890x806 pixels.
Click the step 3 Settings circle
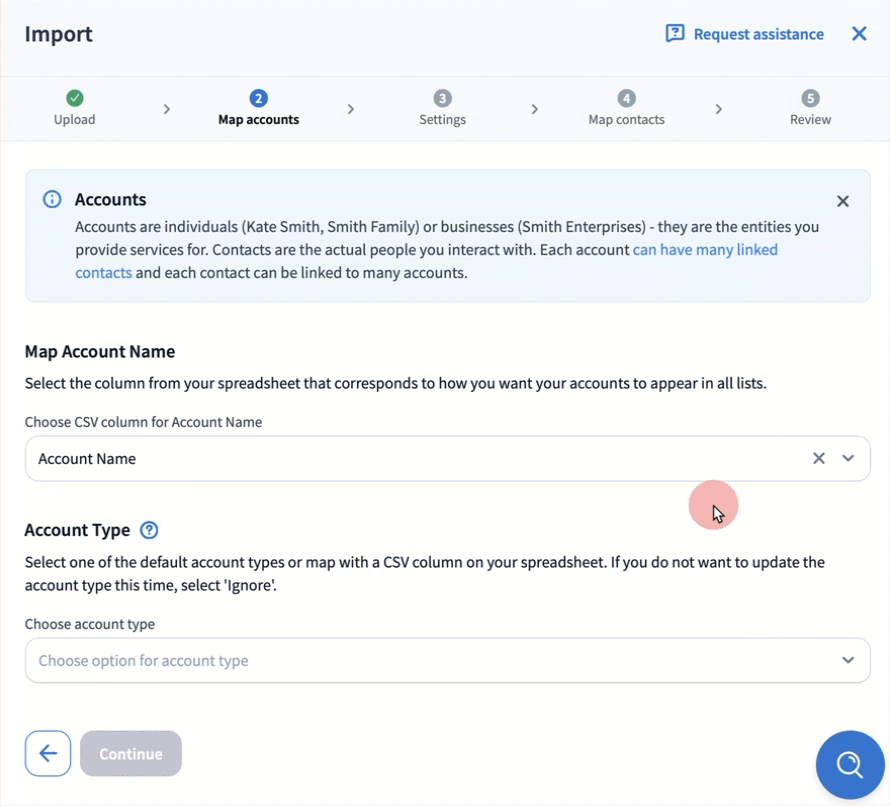pos(442,98)
